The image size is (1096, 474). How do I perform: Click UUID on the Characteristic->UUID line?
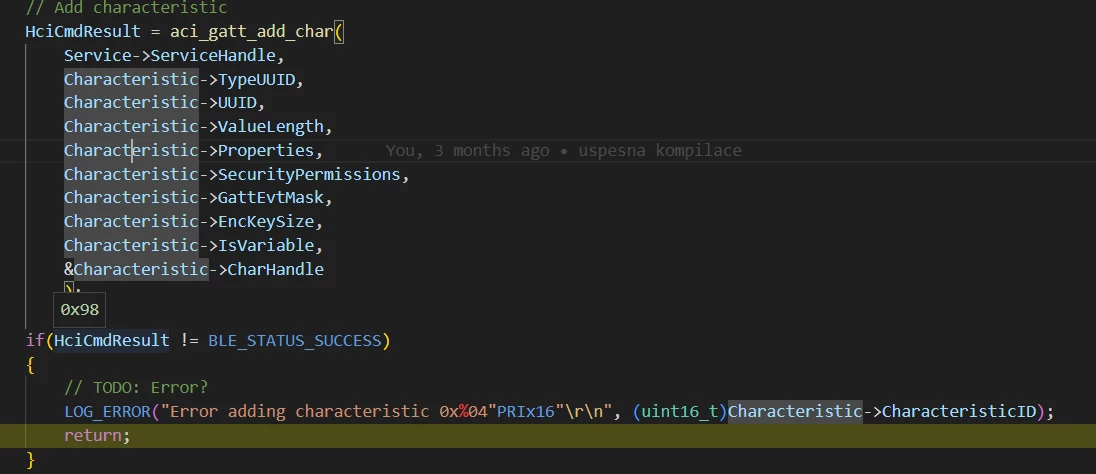(x=238, y=103)
